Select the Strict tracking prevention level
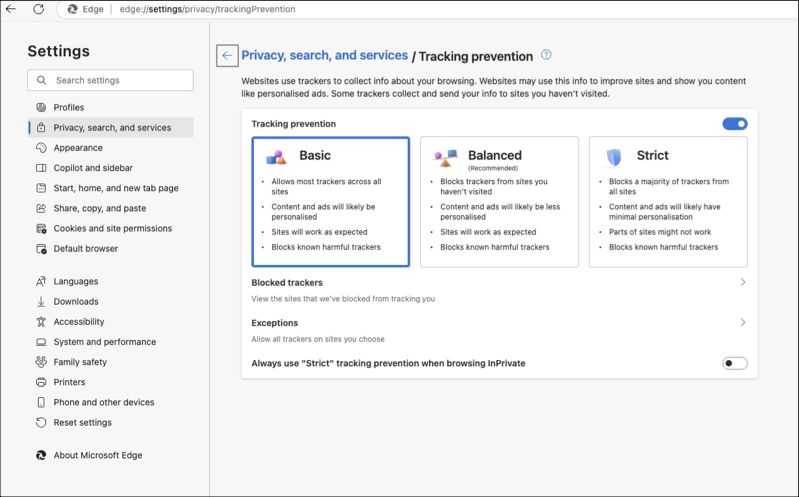The width and height of the screenshot is (799, 497). 668,201
